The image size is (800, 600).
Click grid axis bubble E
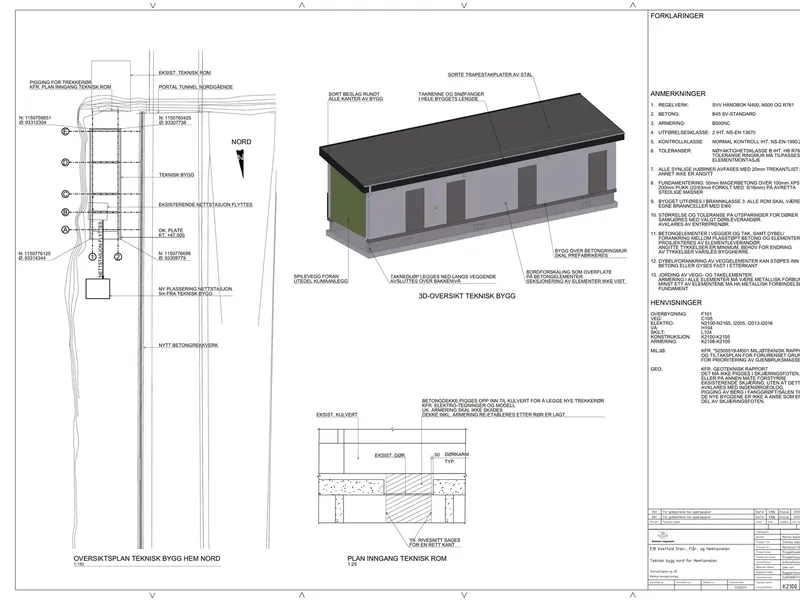click(65, 132)
